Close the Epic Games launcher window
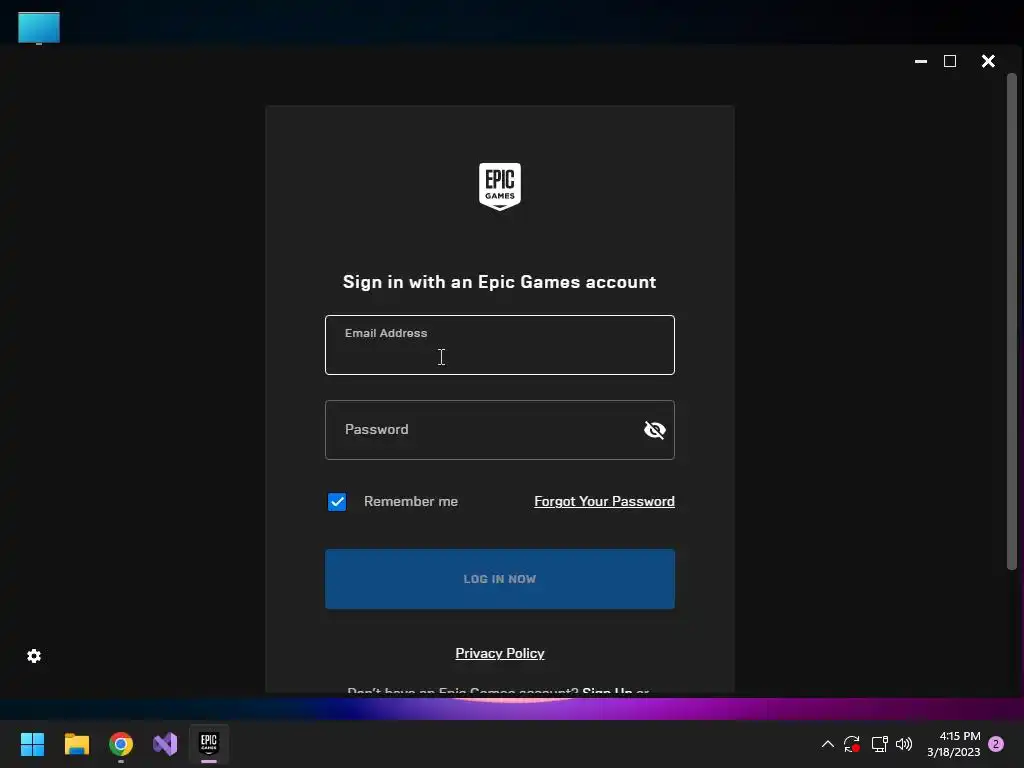The image size is (1024, 768). pyautogui.click(x=988, y=61)
